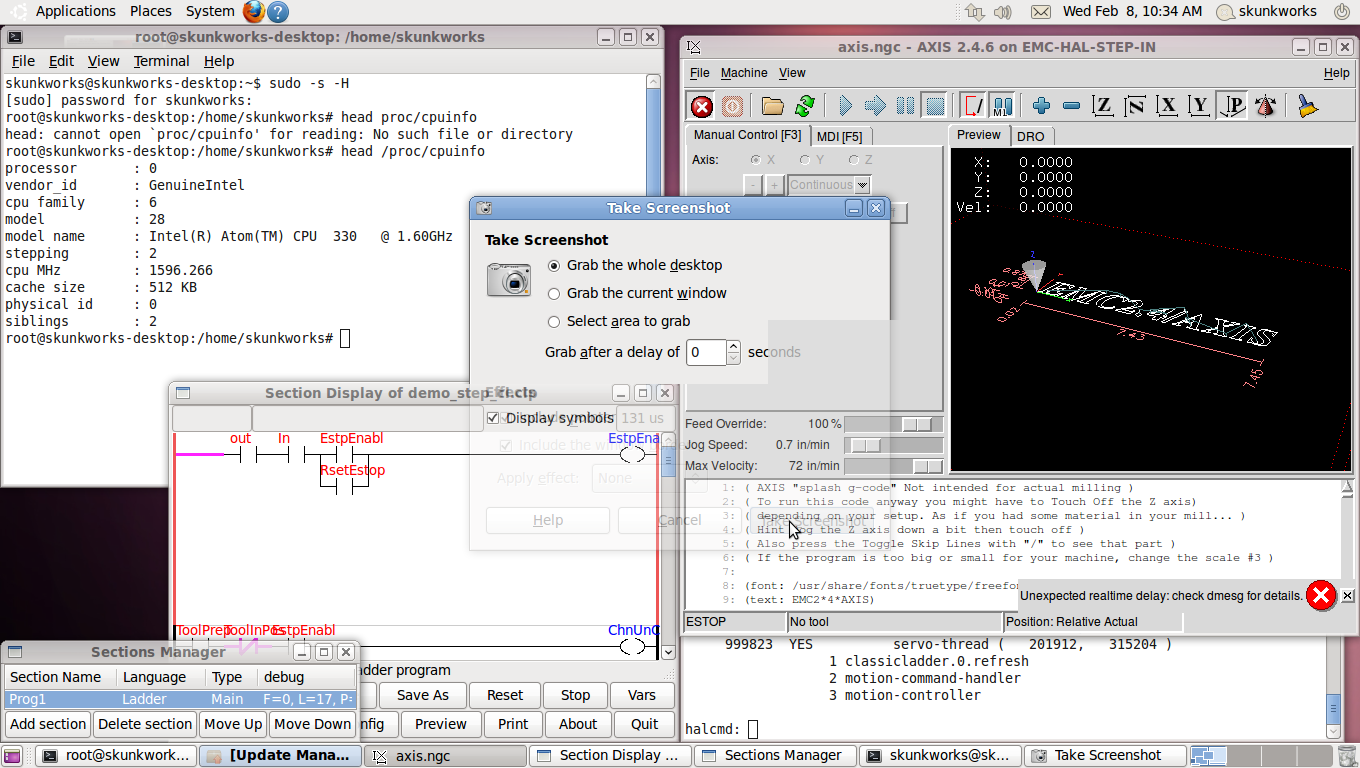Choose Select area to grab option

[554, 321]
